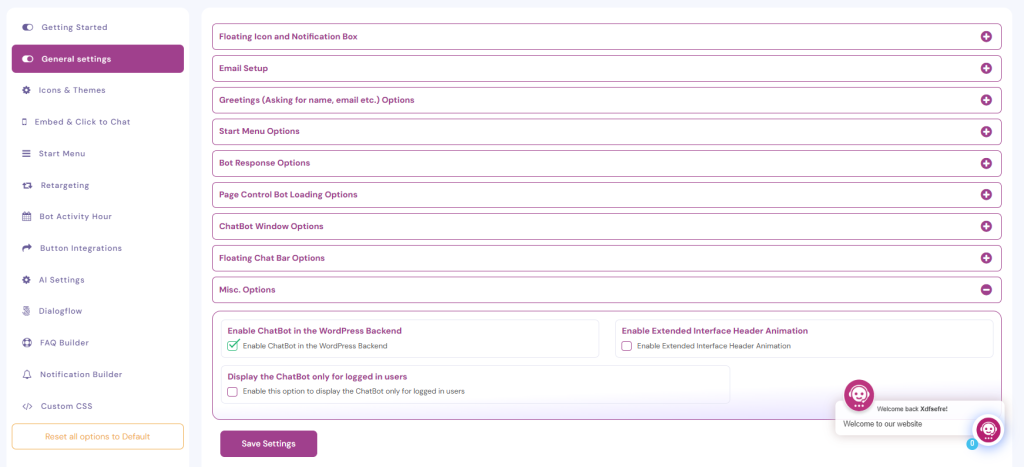Click the code icon for Custom CSS
This screenshot has height=467, width=1024.
[x=27, y=406]
